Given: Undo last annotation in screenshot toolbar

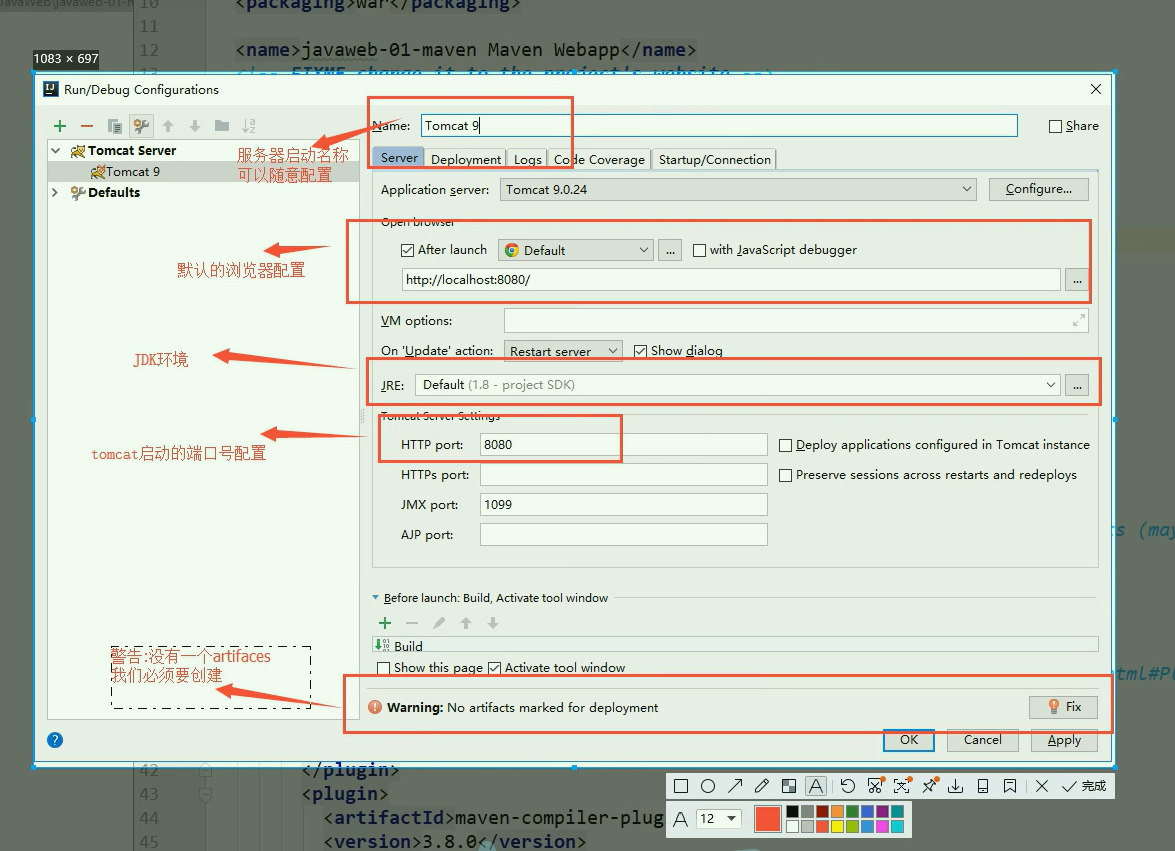Looking at the screenshot, I should point(848,786).
